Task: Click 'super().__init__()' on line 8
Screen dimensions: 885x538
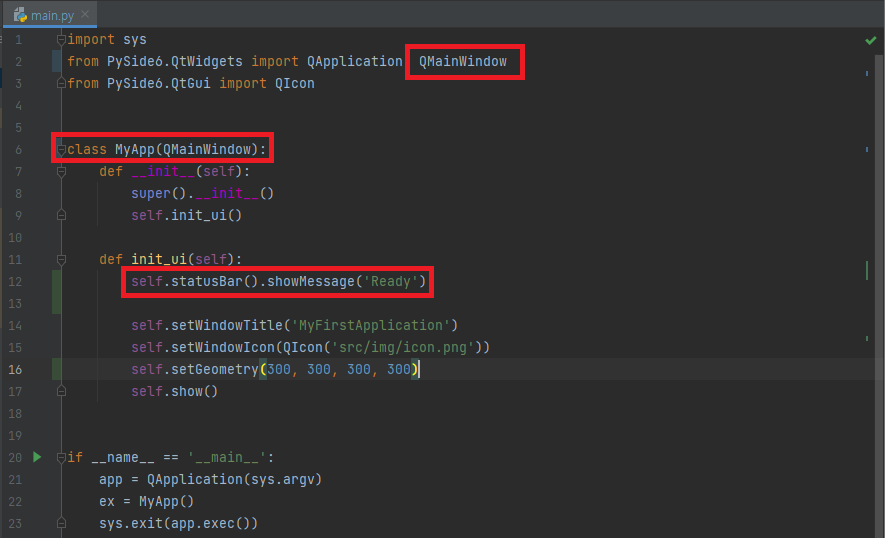Action: [x=203, y=194]
